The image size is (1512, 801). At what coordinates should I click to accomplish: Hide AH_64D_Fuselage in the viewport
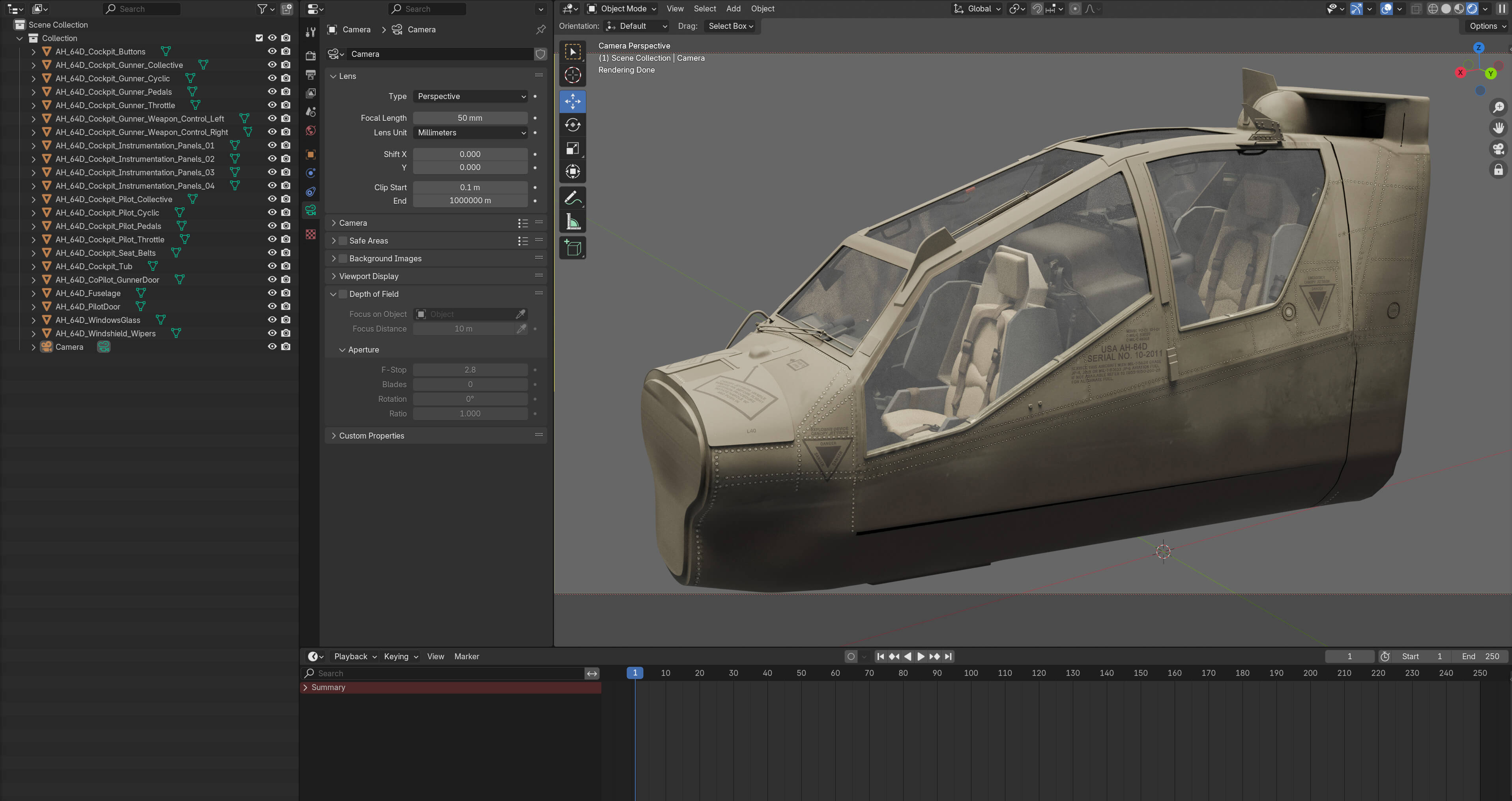pyautogui.click(x=272, y=293)
